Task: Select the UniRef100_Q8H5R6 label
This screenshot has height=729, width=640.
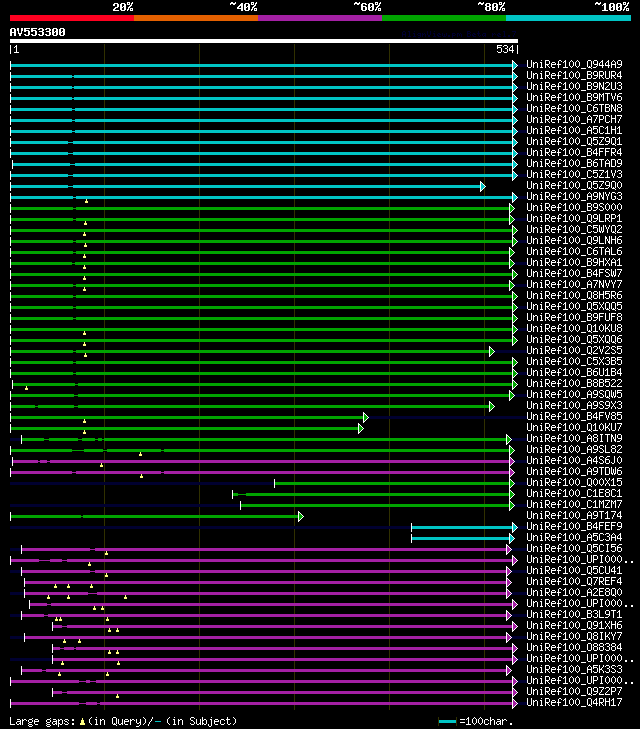Action: tap(574, 296)
